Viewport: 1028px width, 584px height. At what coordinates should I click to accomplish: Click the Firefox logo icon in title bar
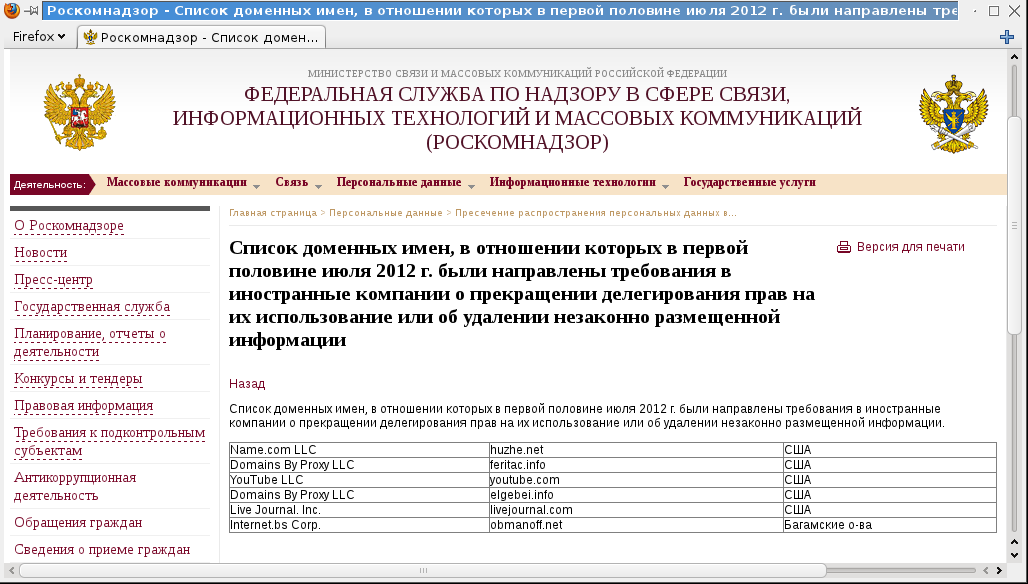pos(11,10)
